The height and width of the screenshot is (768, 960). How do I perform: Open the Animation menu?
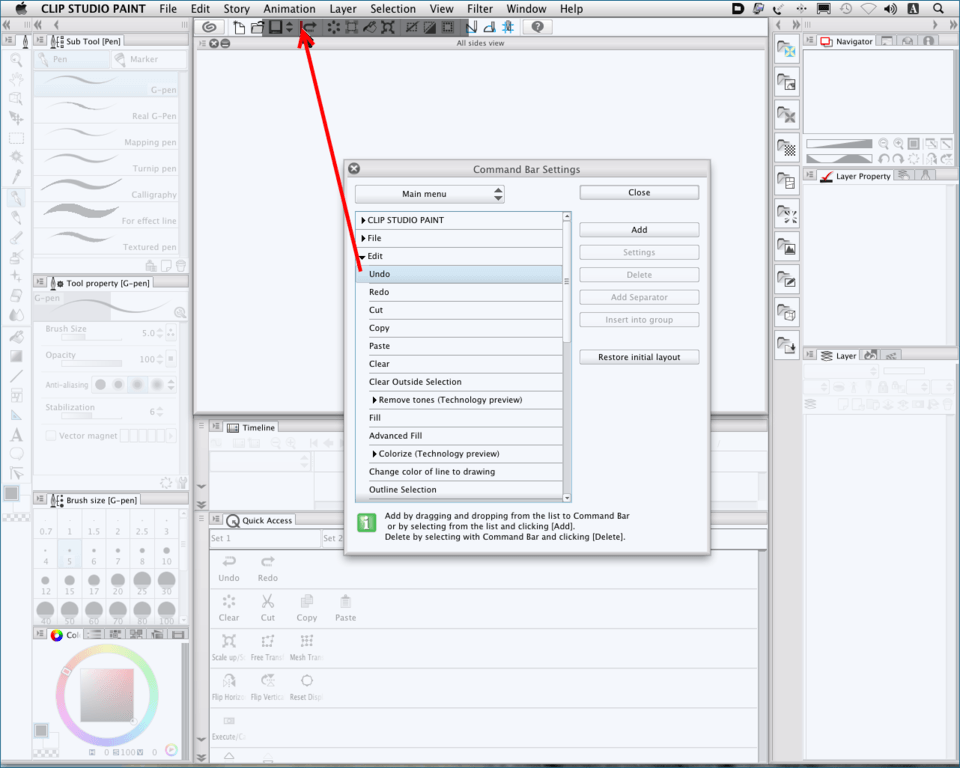288,8
